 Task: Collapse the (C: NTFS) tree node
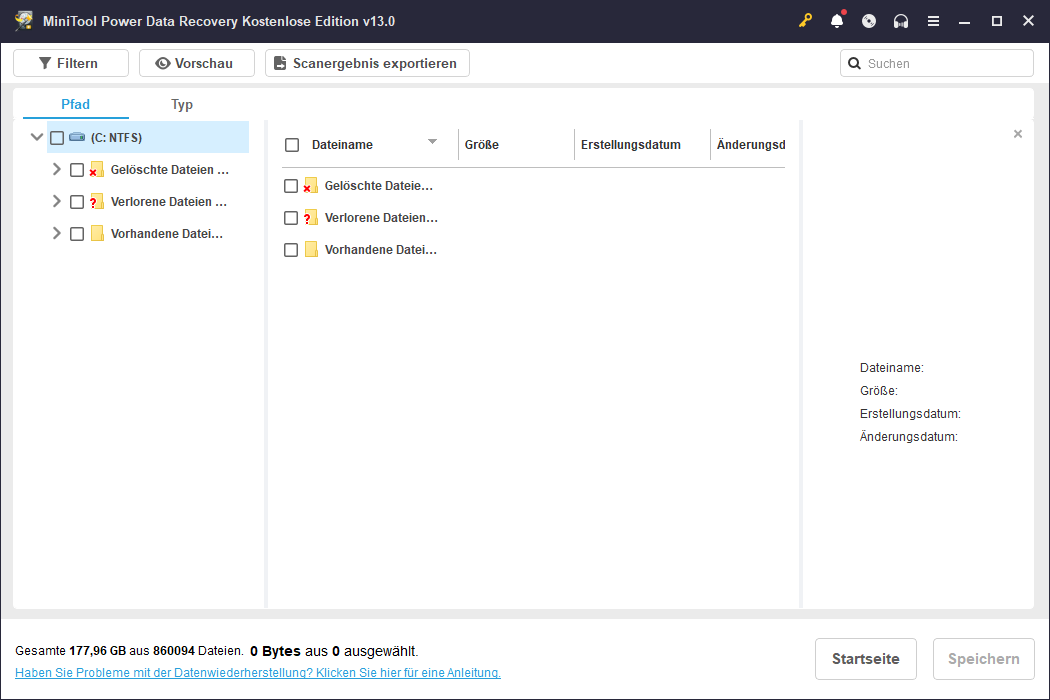point(37,137)
